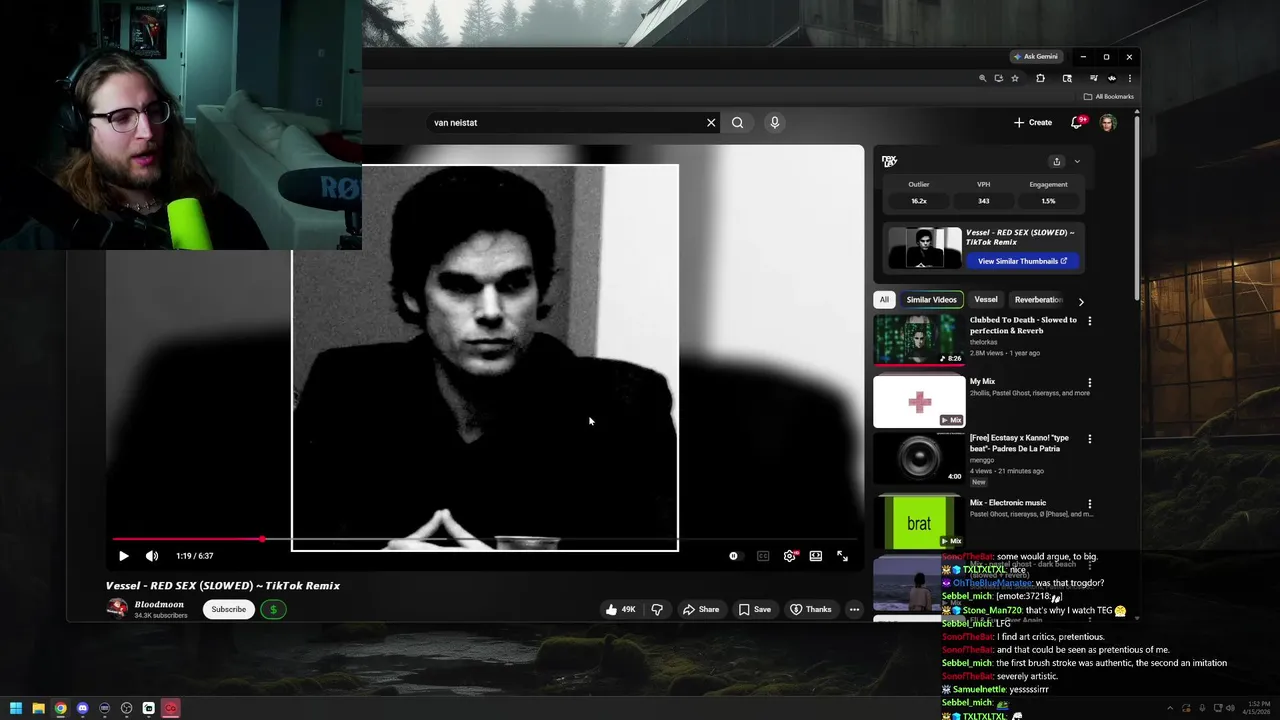Click the red video progress bar
The height and width of the screenshot is (720, 1280).
[187, 539]
